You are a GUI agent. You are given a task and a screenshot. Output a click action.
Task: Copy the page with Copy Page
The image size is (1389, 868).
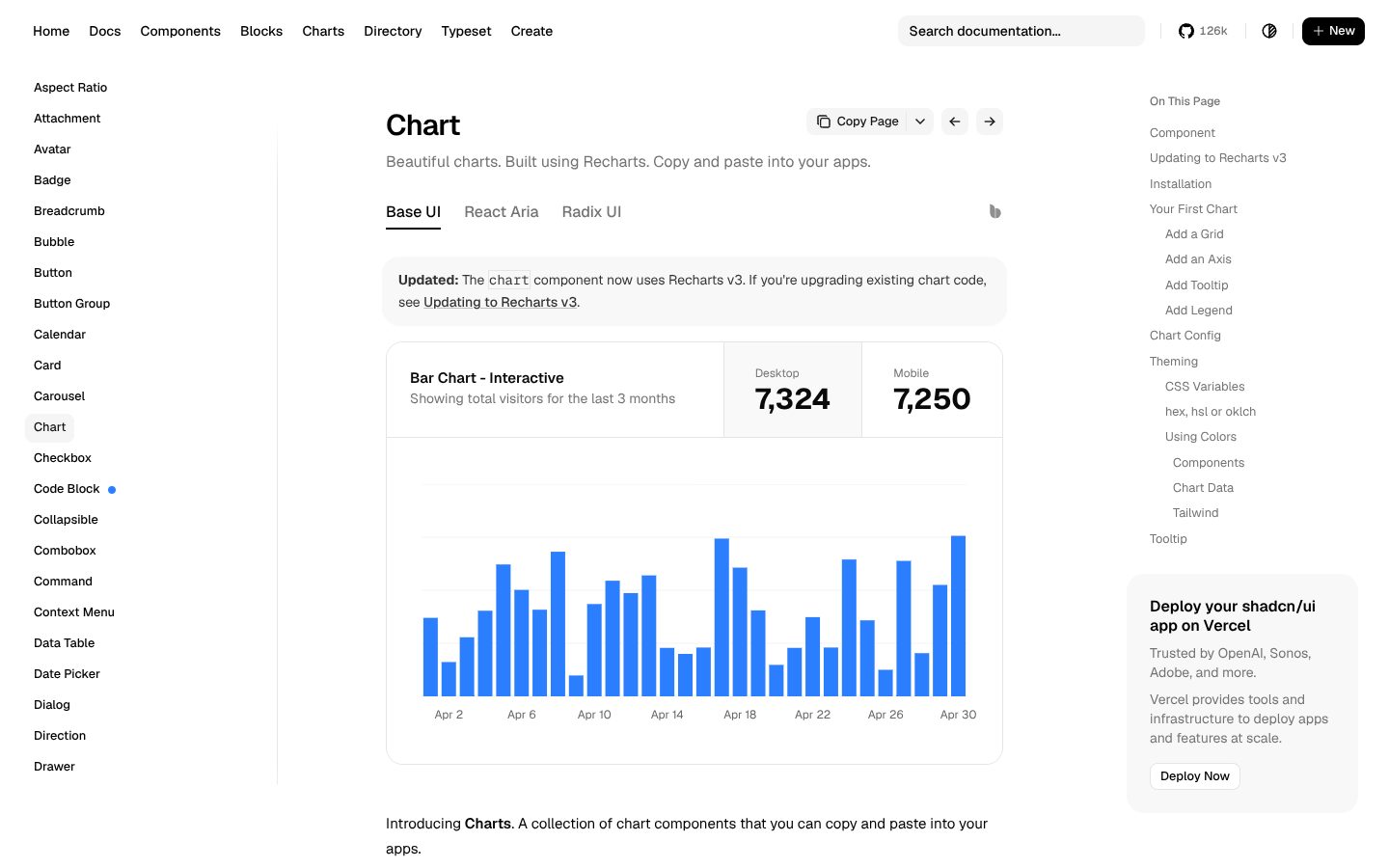(x=857, y=122)
